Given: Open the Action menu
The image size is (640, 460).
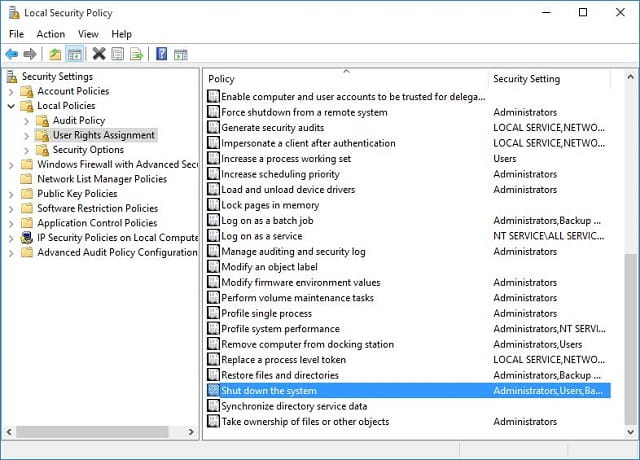Looking at the screenshot, I should (x=51, y=34).
